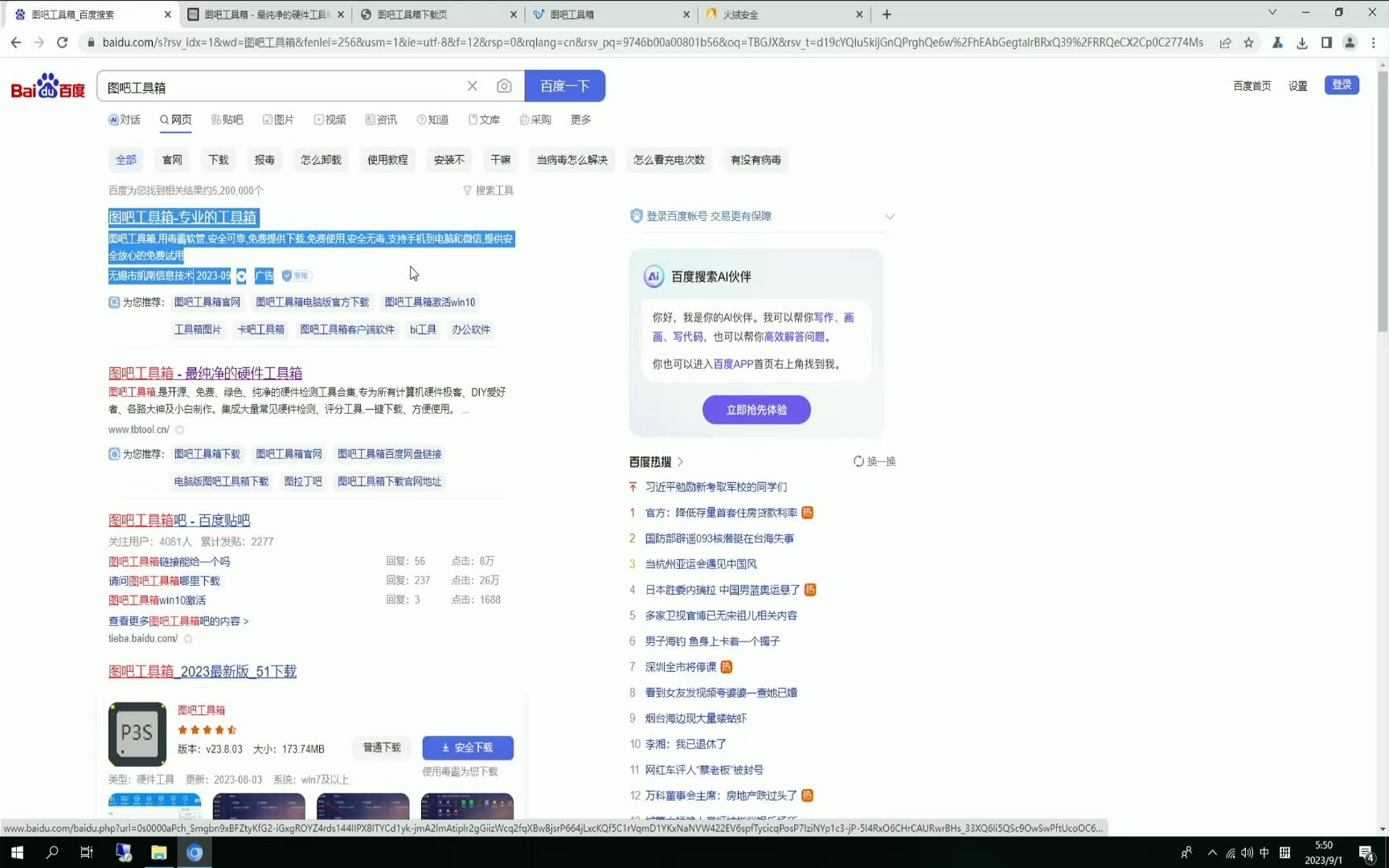The image size is (1389, 868).
Task: Open the network tray icon
Action: (1230, 854)
